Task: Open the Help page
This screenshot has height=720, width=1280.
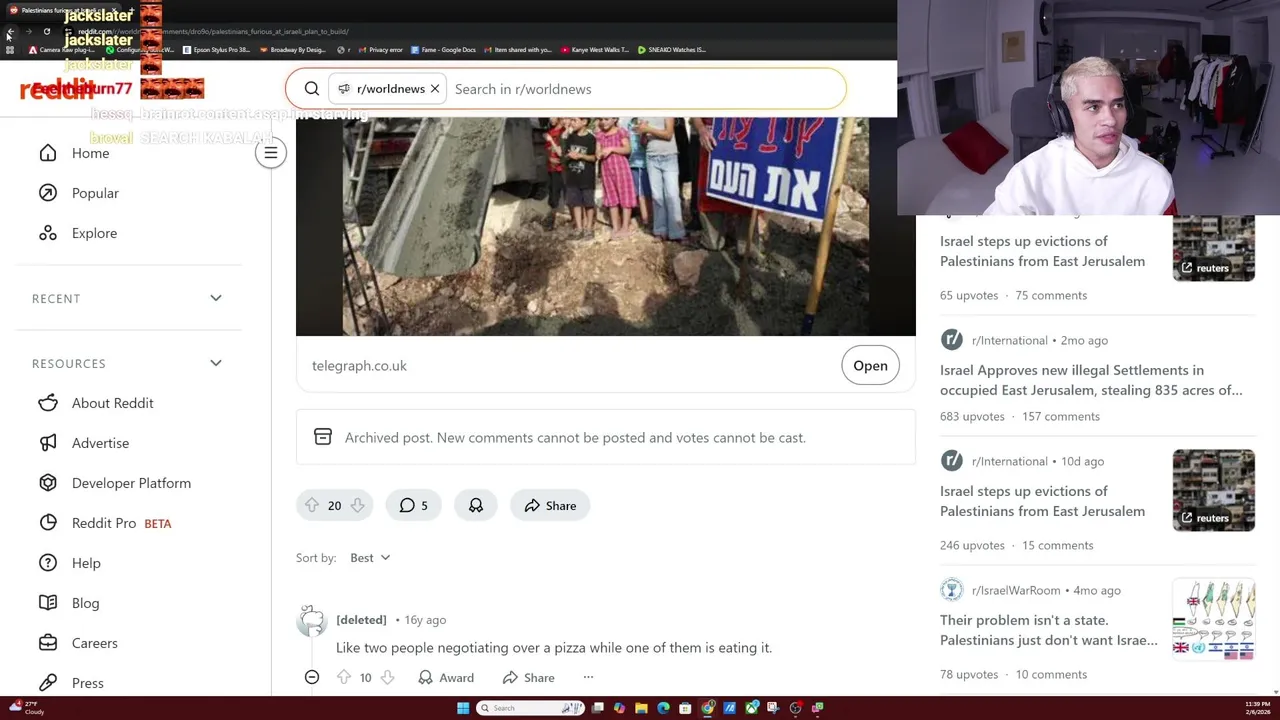Action: [x=86, y=563]
